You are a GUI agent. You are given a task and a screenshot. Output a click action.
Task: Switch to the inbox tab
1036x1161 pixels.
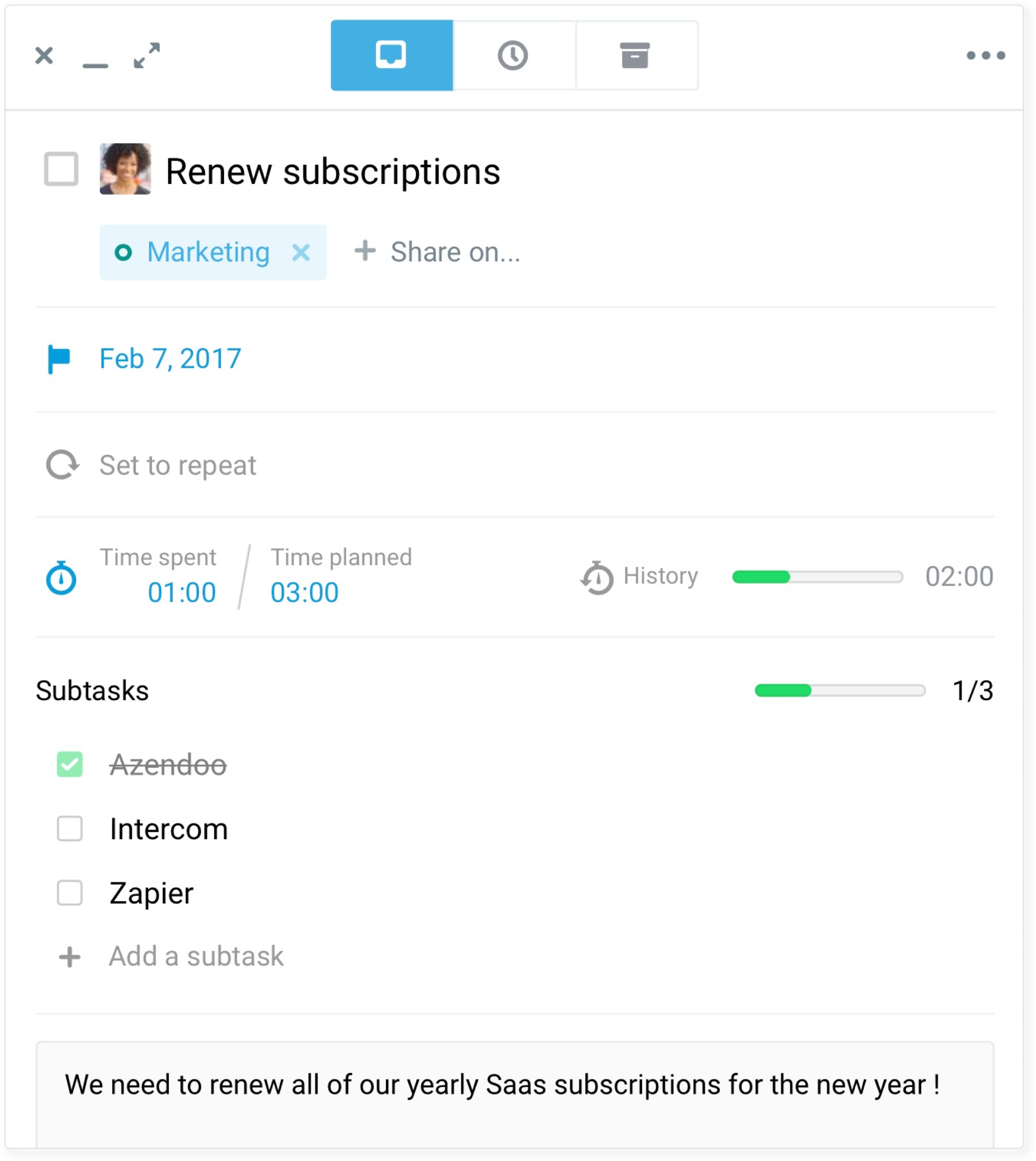[x=392, y=55]
